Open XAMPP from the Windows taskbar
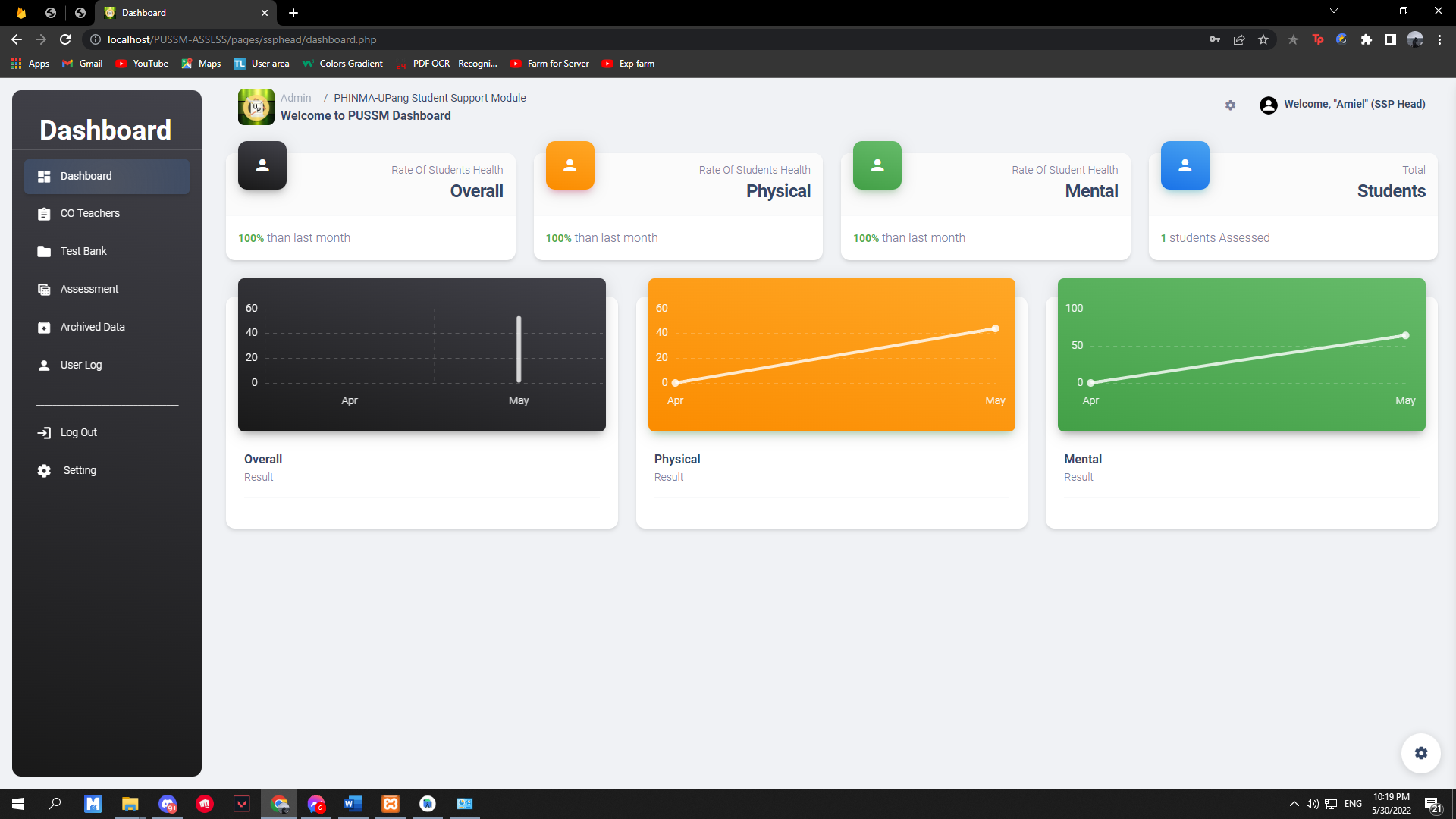The height and width of the screenshot is (819, 1456). click(391, 804)
